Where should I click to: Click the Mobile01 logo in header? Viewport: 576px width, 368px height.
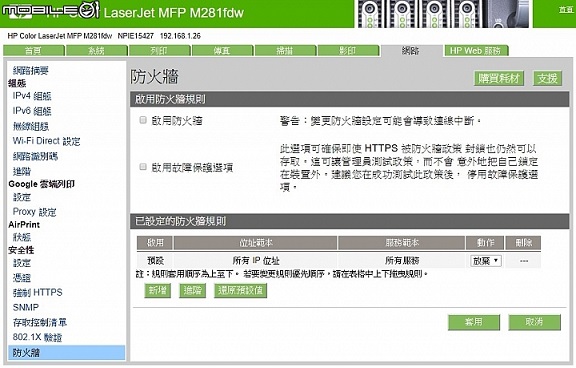[x=51, y=10]
